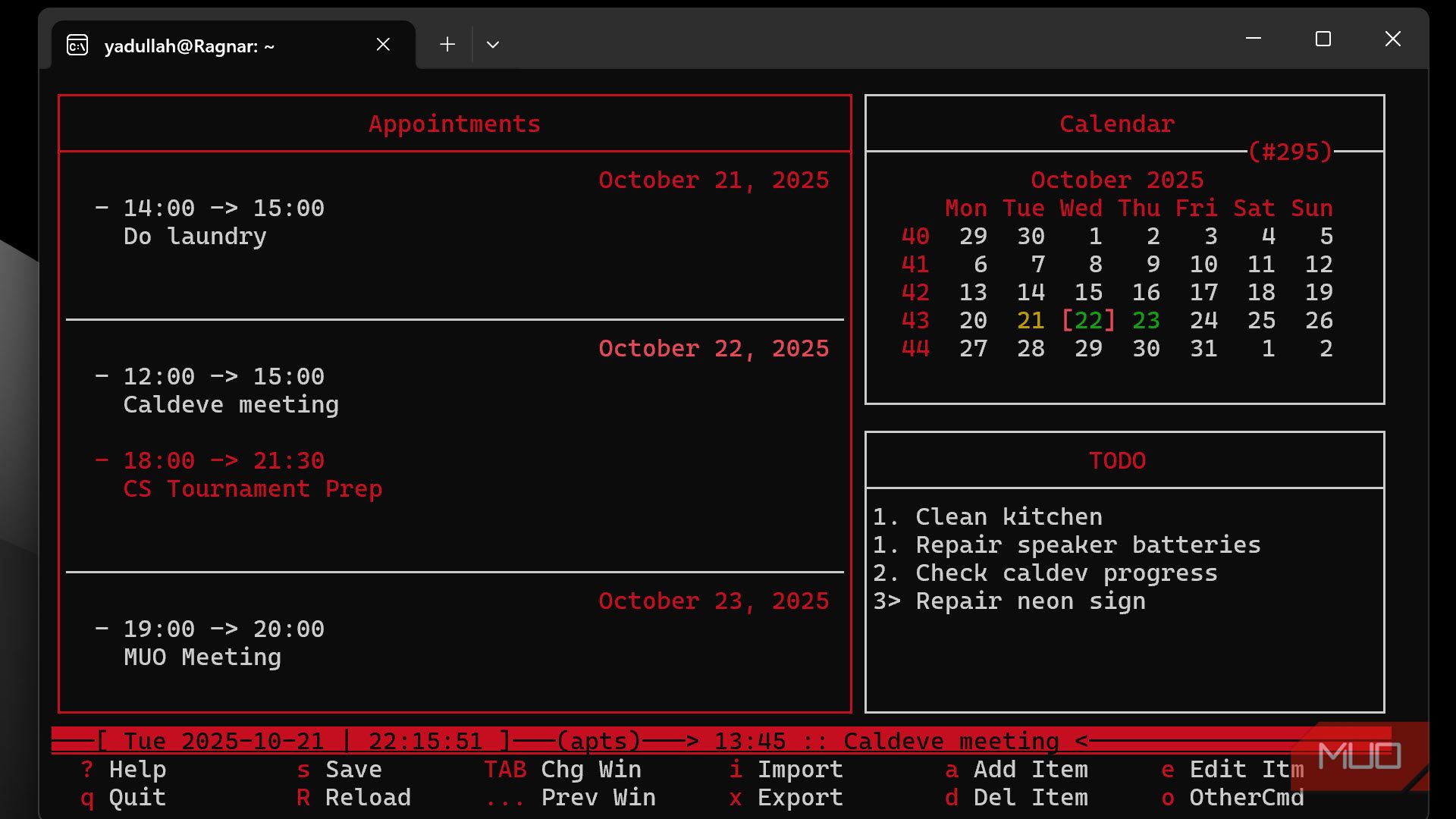Image resolution: width=1456 pixels, height=819 pixels.
Task: Click the Appointments panel title
Action: [x=454, y=124]
